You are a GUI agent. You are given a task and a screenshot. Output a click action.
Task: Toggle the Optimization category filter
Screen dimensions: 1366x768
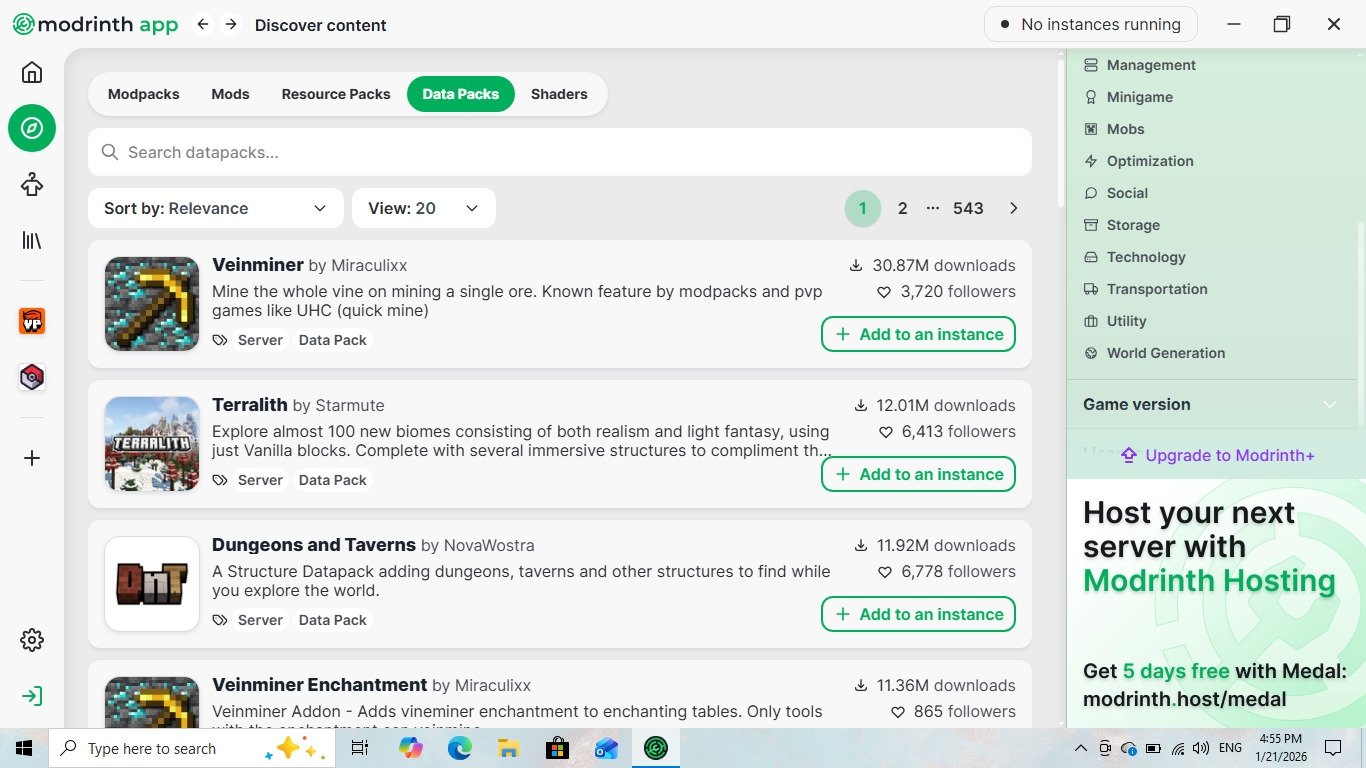point(1149,161)
